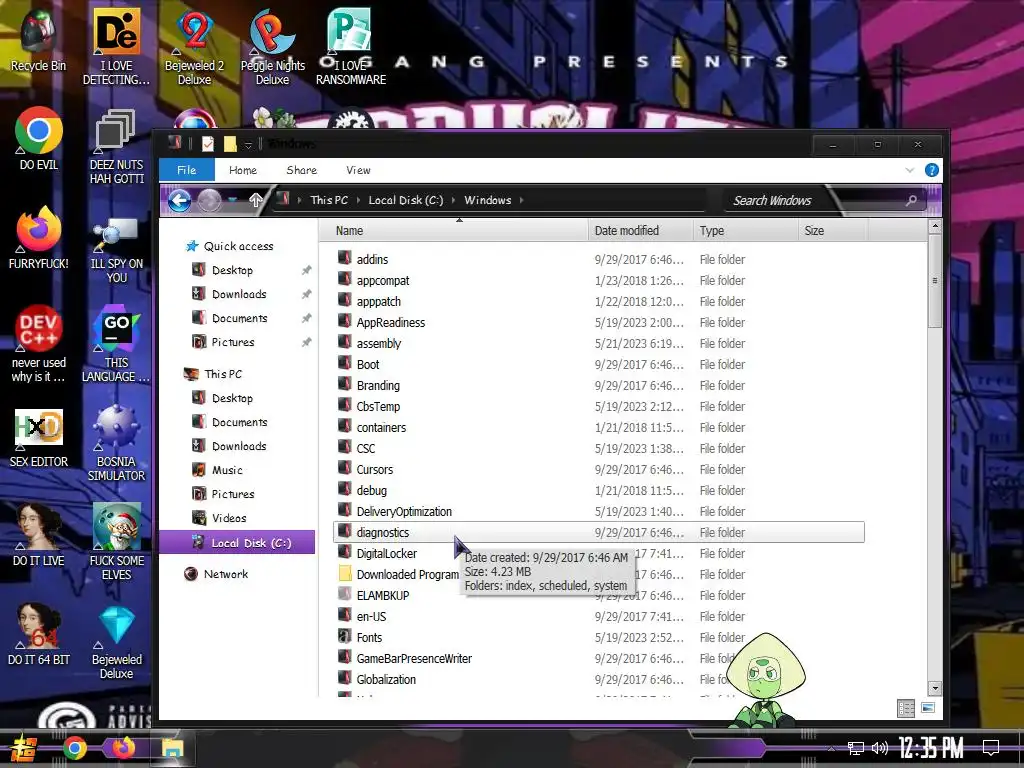This screenshot has height=768, width=1024.
Task: Open the GoLand 'THIS LANGUAGE' desktop icon
Action: tap(116, 344)
